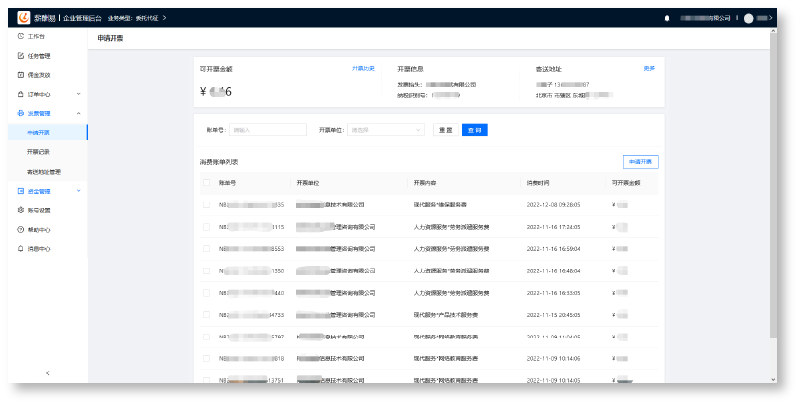Screen dimensions: 799x405
Task: Go to 寄送地址管理 submenu item
Action: coord(50,171)
